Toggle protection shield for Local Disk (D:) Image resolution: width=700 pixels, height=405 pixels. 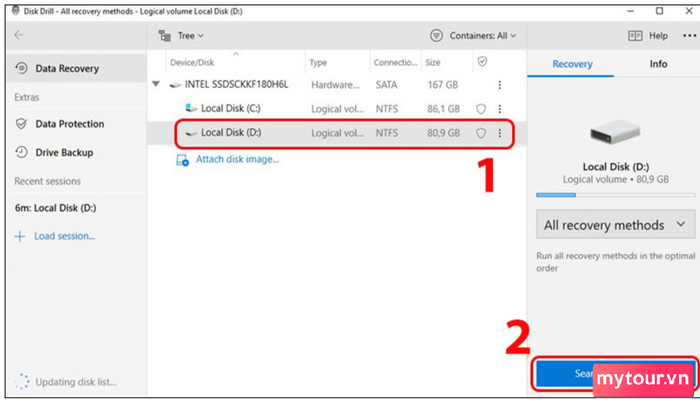(481, 133)
